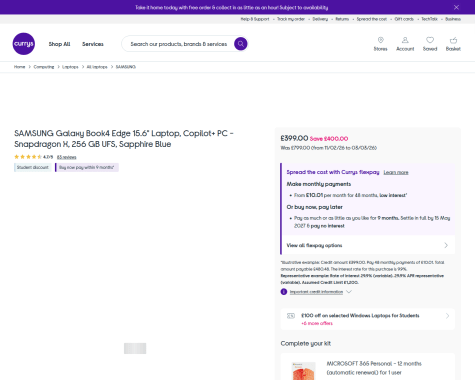Open Help & Support link
Image resolution: width=475 pixels, height=380 pixels.
255,19
